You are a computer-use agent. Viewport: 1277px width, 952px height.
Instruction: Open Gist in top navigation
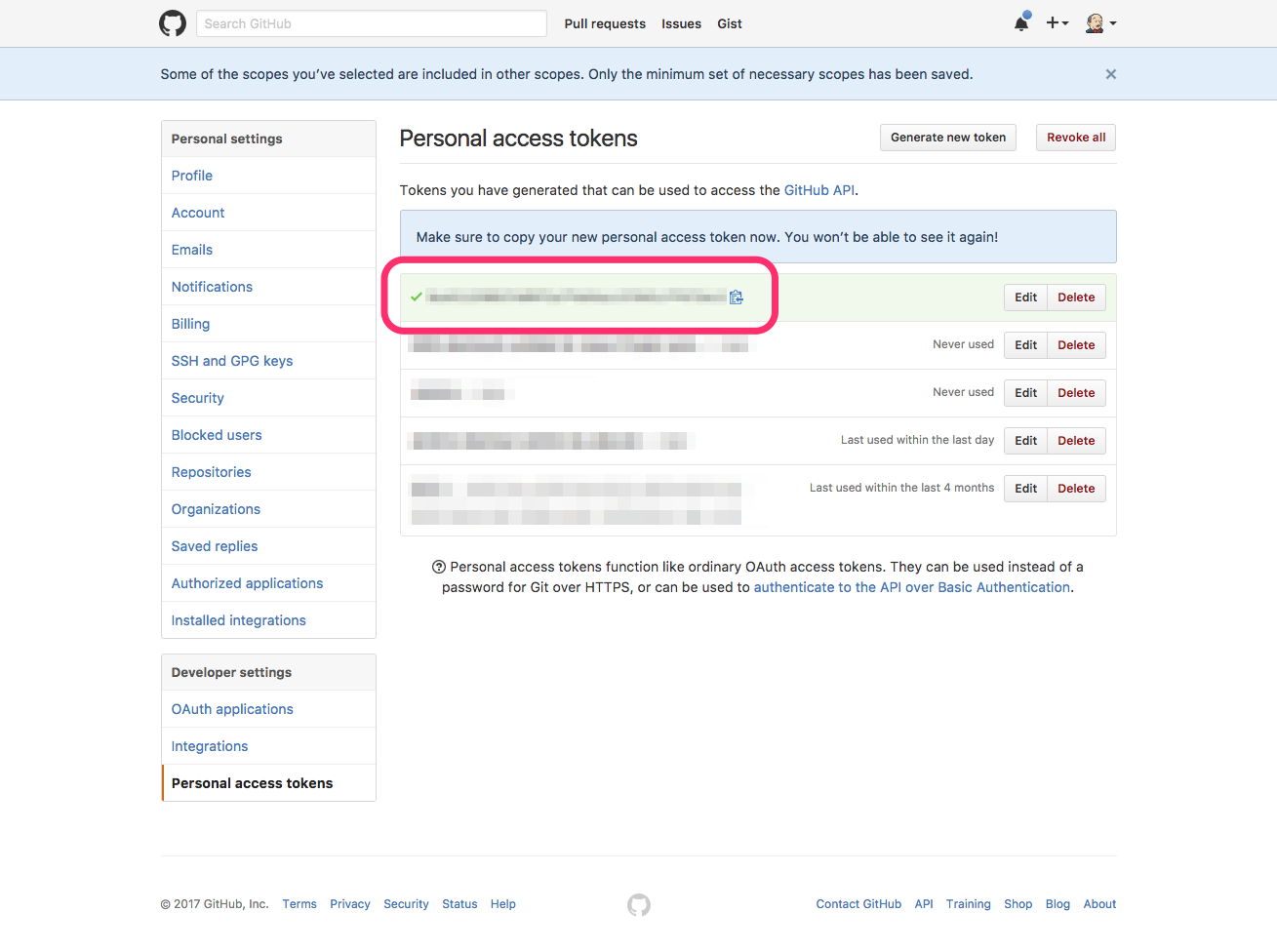click(x=730, y=23)
